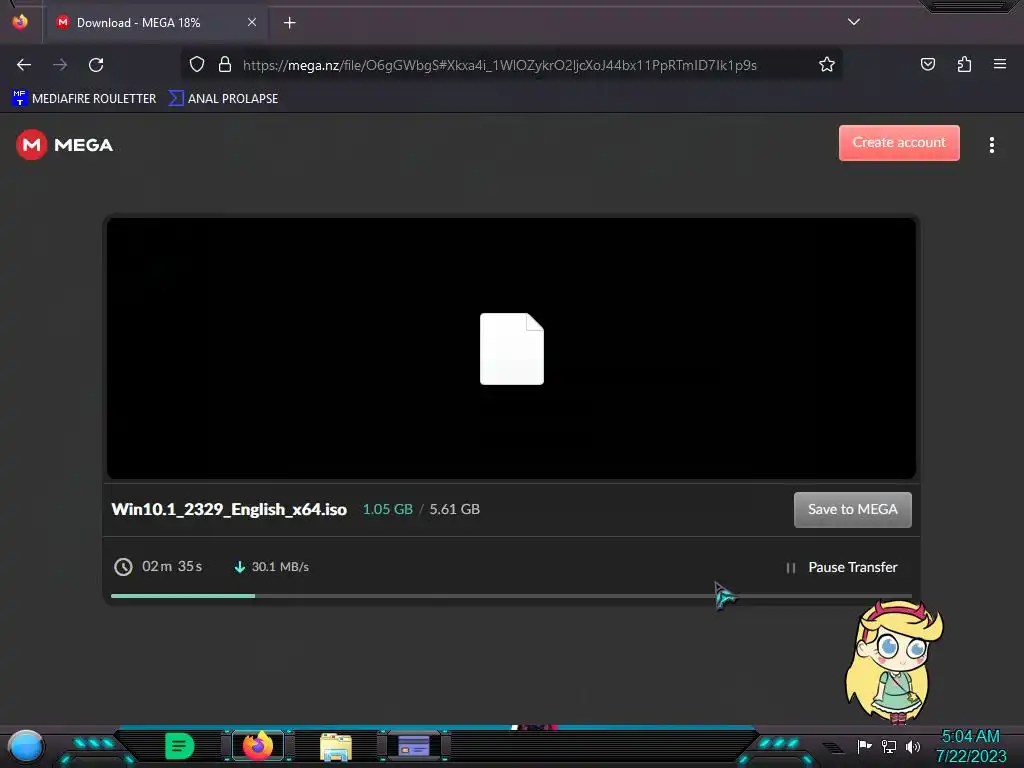The width and height of the screenshot is (1024, 768).
Task: Select the Download - MEGA 18% tab
Action: click(157, 23)
